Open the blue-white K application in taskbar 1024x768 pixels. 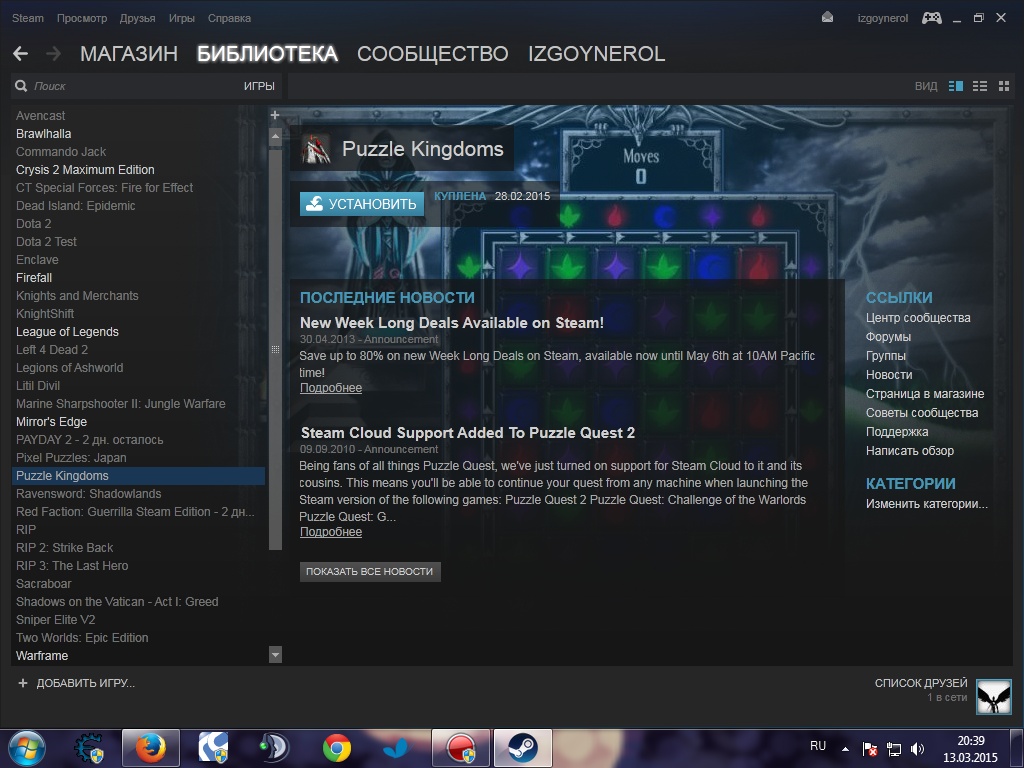[x=214, y=748]
